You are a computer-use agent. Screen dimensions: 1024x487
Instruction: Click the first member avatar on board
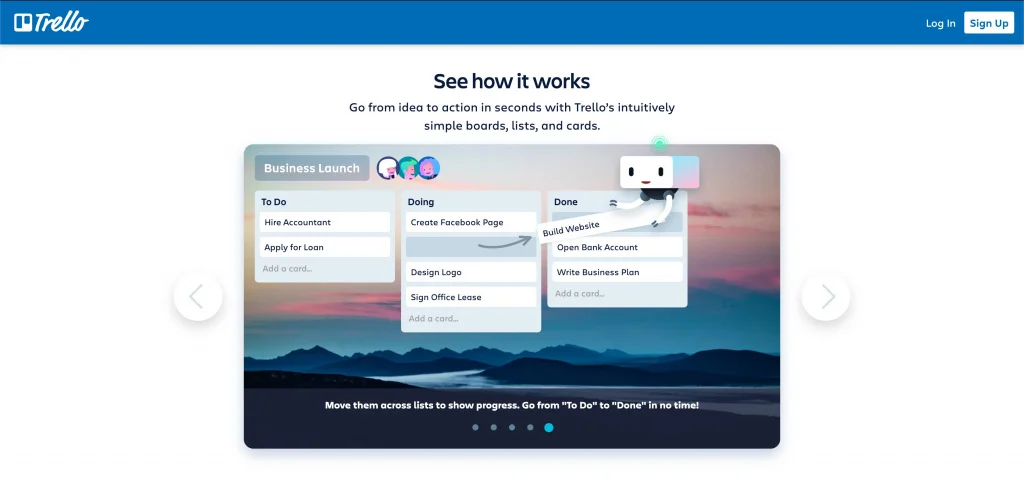tap(388, 168)
